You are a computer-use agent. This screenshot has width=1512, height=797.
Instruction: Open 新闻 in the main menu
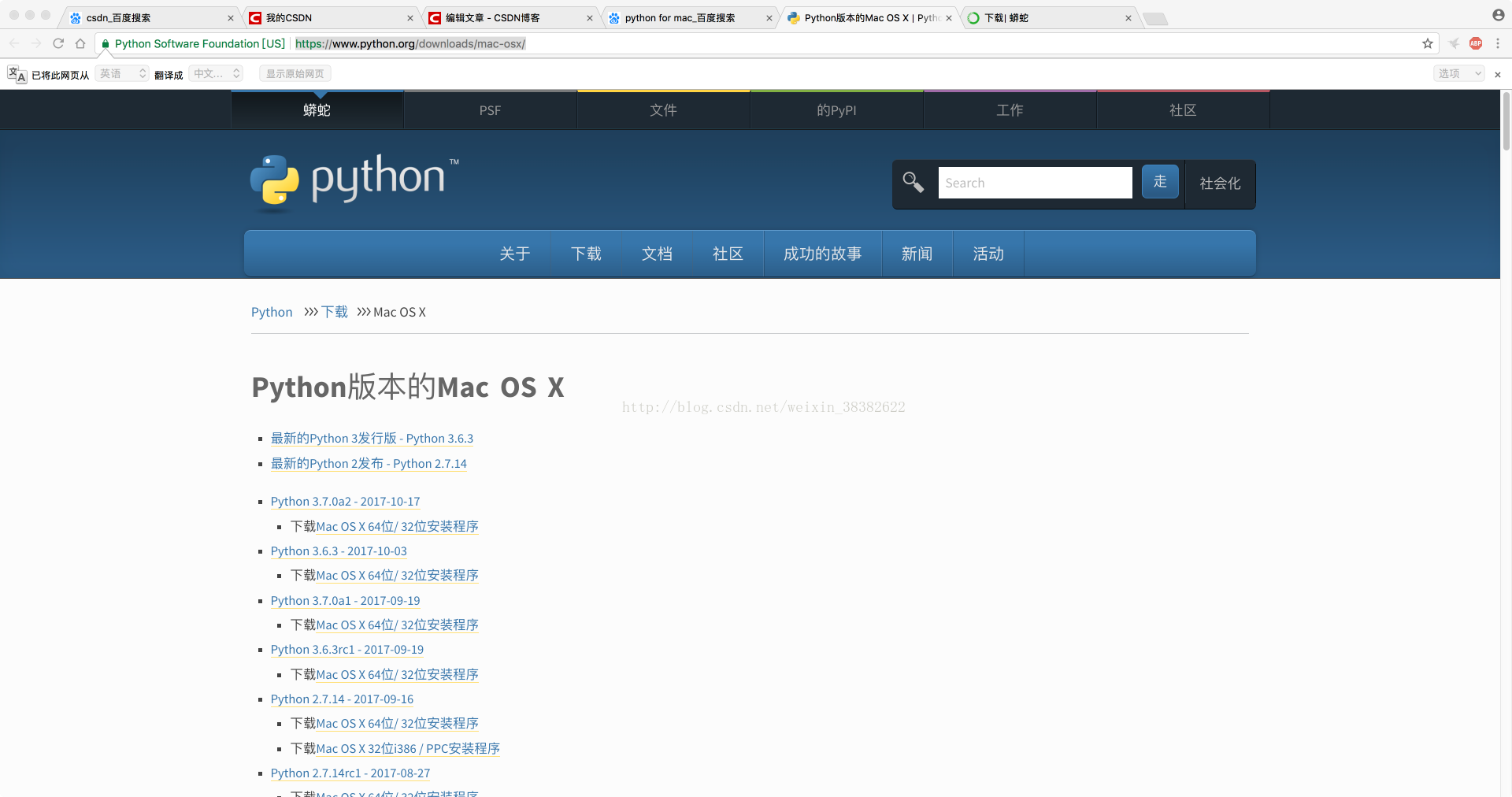tap(917, 254)
